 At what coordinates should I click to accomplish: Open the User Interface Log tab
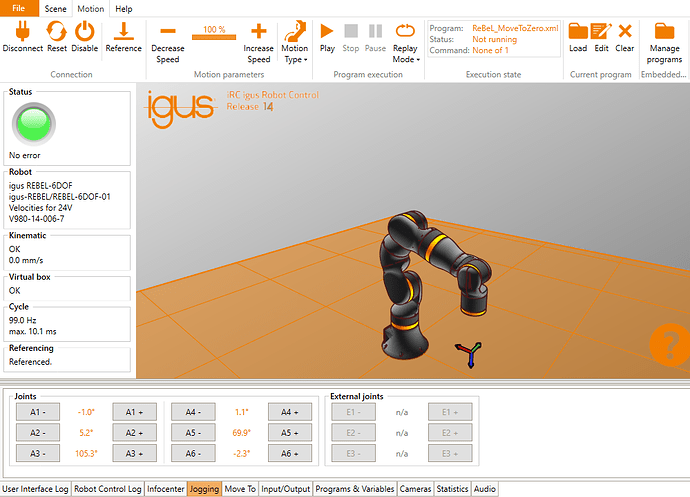(x=35, y=489)
